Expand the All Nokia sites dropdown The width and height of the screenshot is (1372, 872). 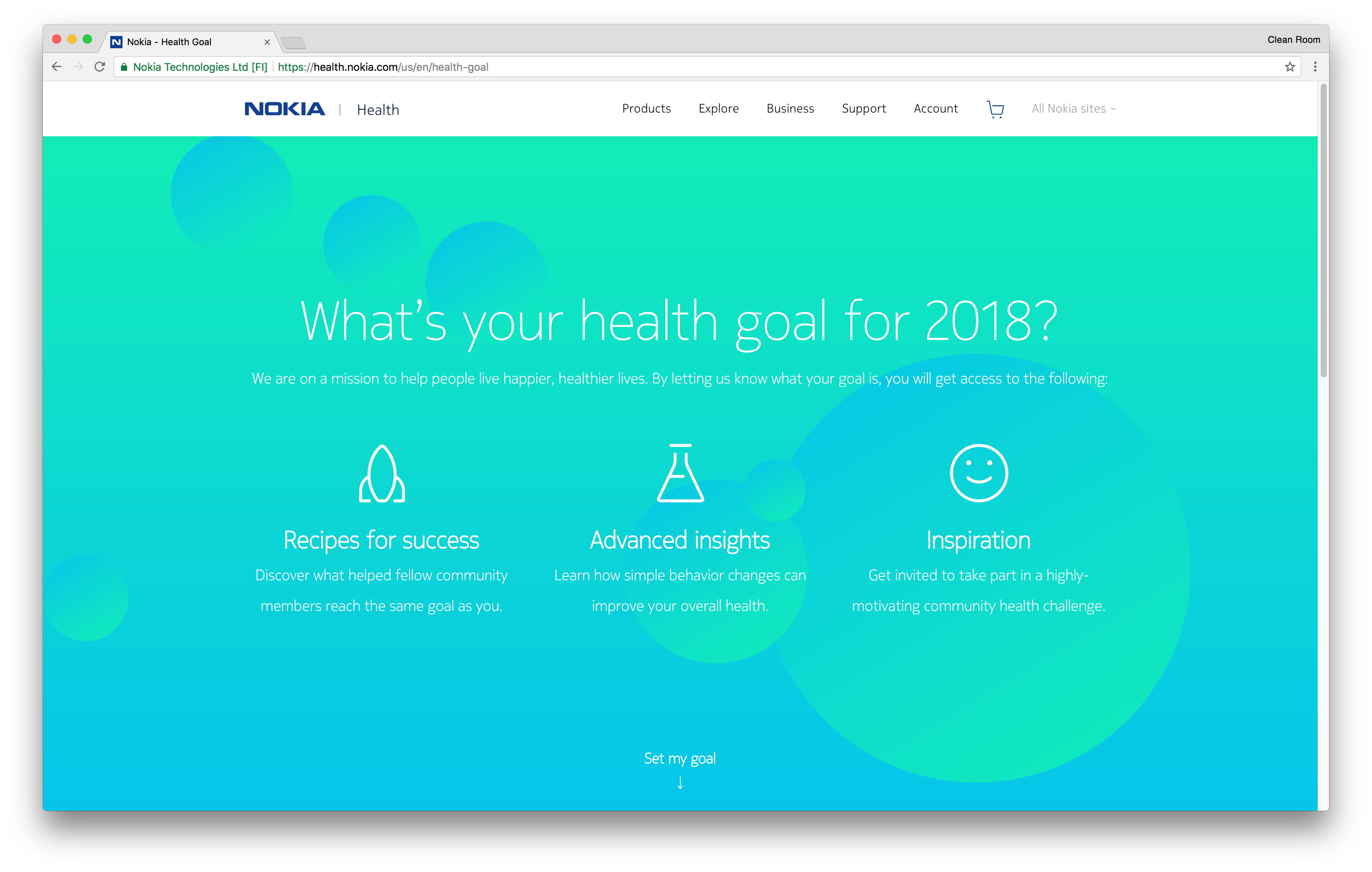click(1075, 108)
